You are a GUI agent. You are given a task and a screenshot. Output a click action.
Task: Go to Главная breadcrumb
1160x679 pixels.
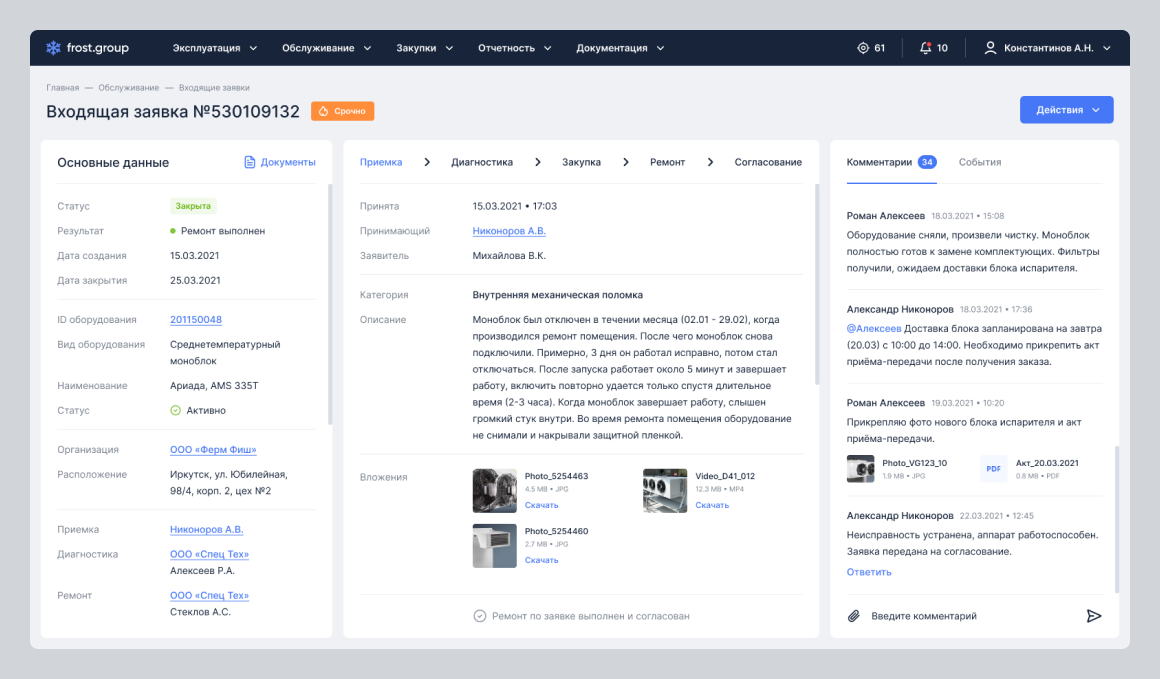point(62,87)
